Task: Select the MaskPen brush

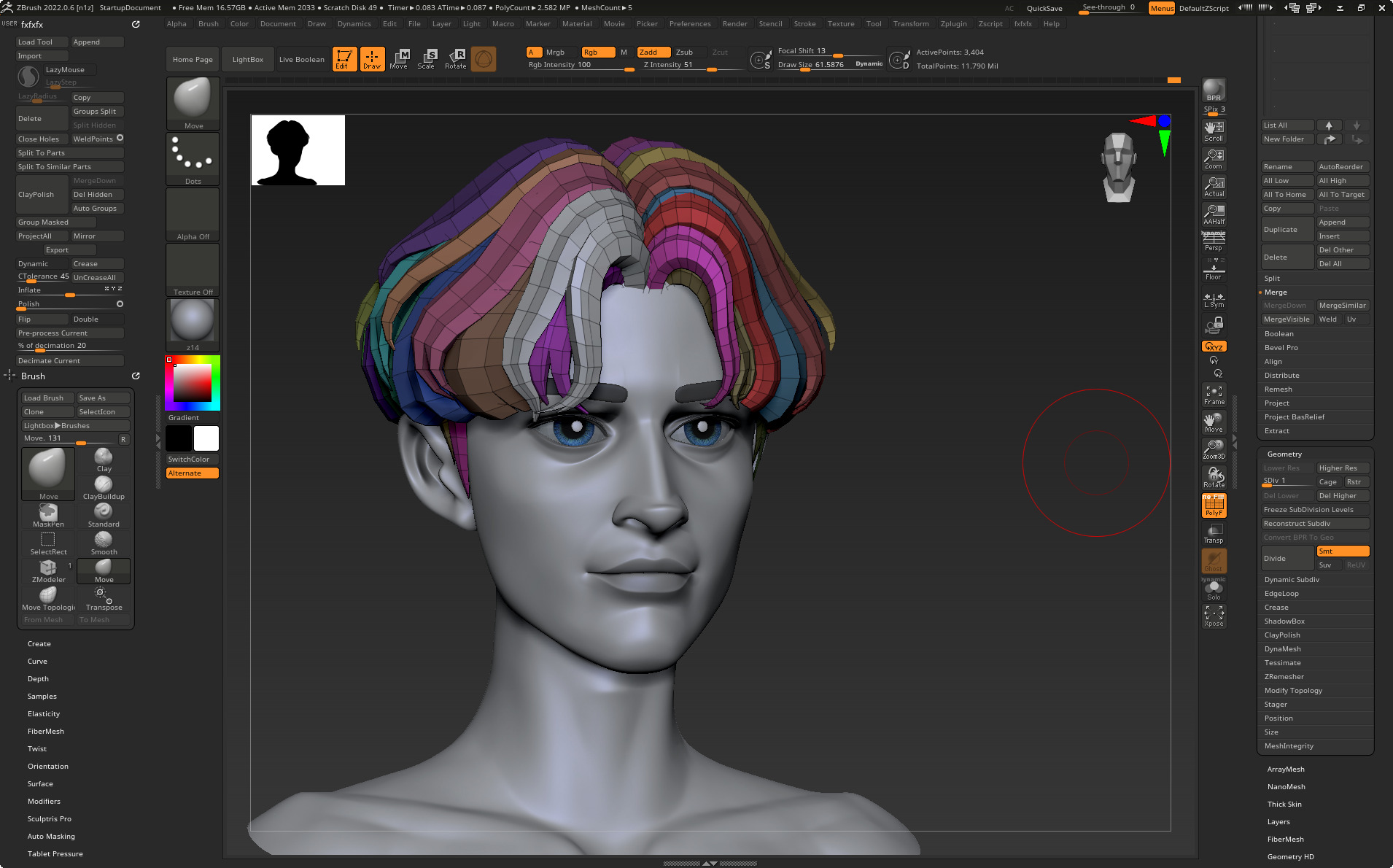Action: tap(48, 516)
